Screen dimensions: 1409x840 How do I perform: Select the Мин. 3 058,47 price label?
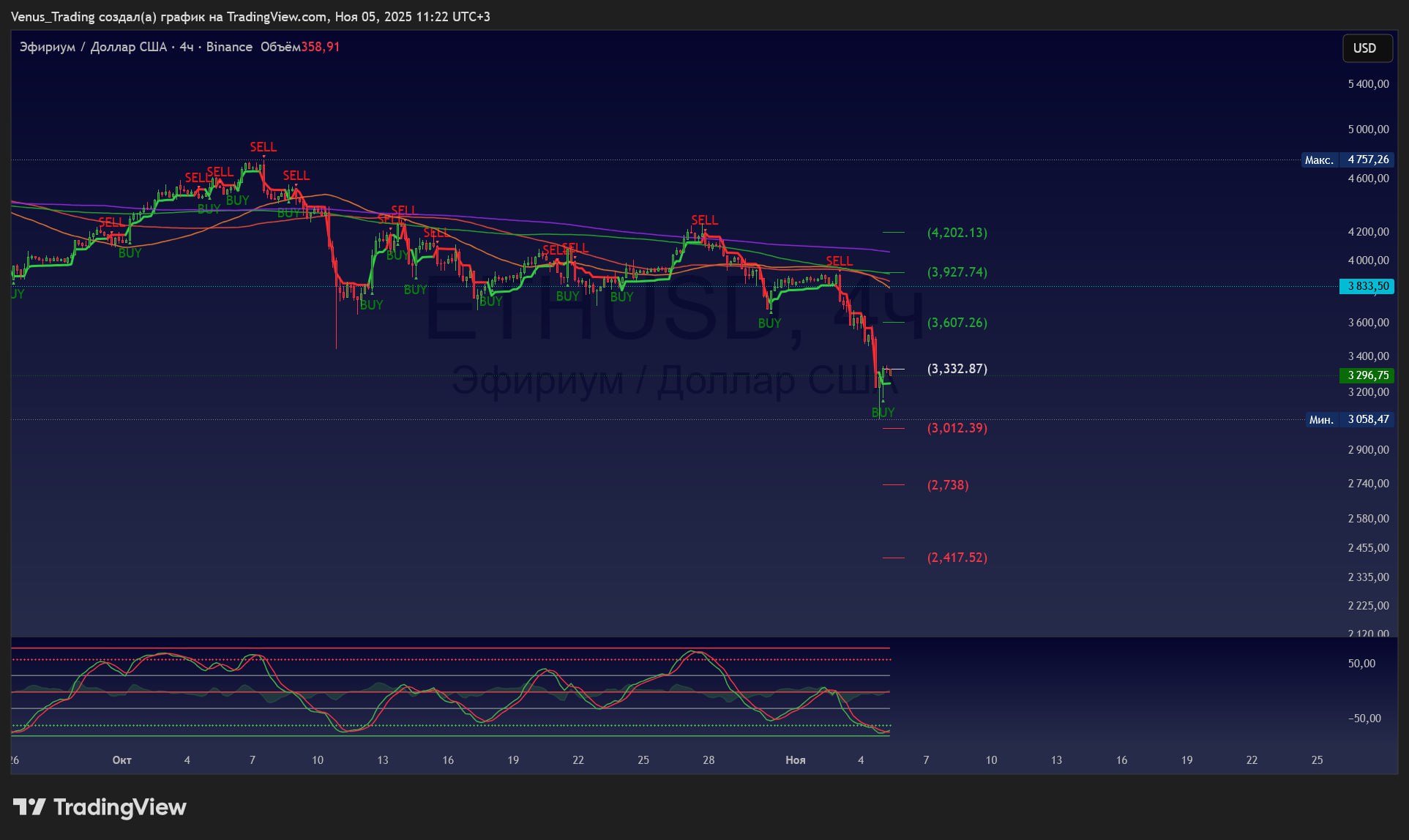[x=1349, y=419]
